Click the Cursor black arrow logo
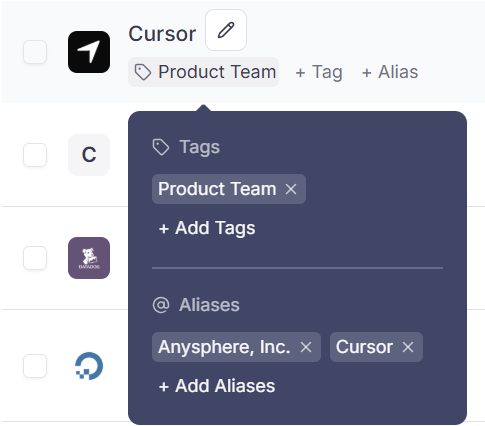The width and height of the screenshot is (485, 426). 89,52
